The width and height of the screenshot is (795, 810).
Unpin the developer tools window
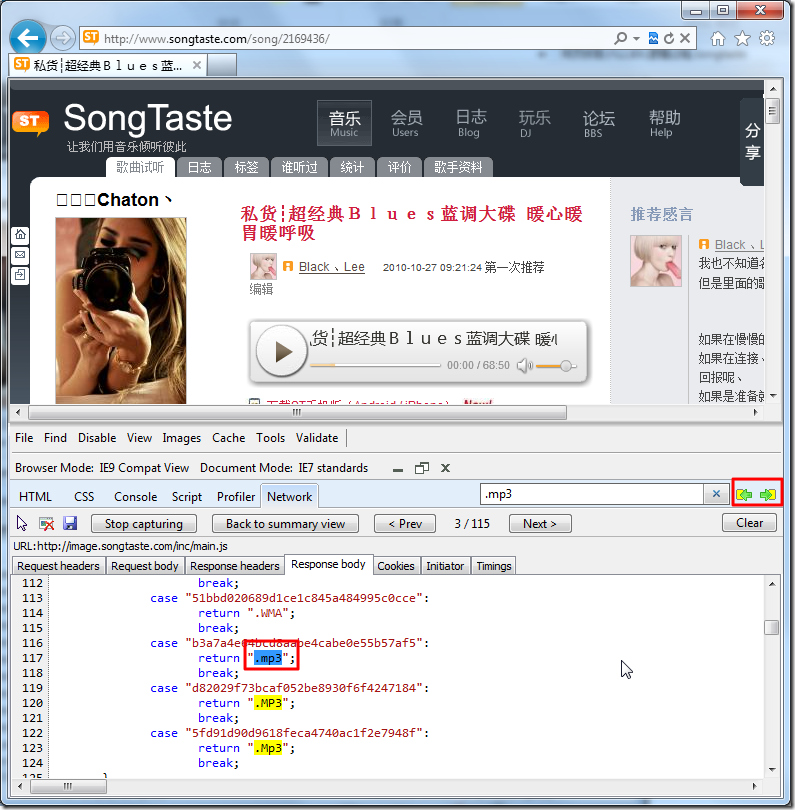422,468
